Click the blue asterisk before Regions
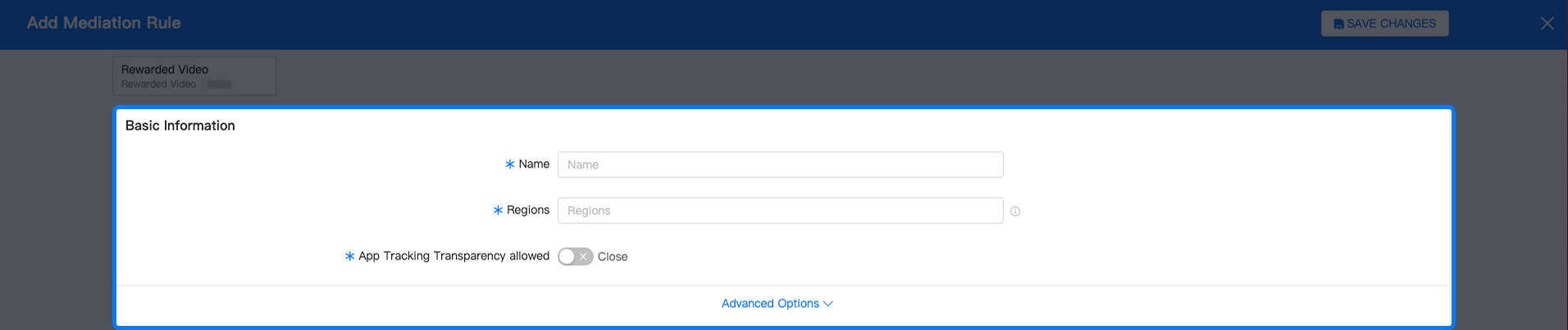 point(498,210)
